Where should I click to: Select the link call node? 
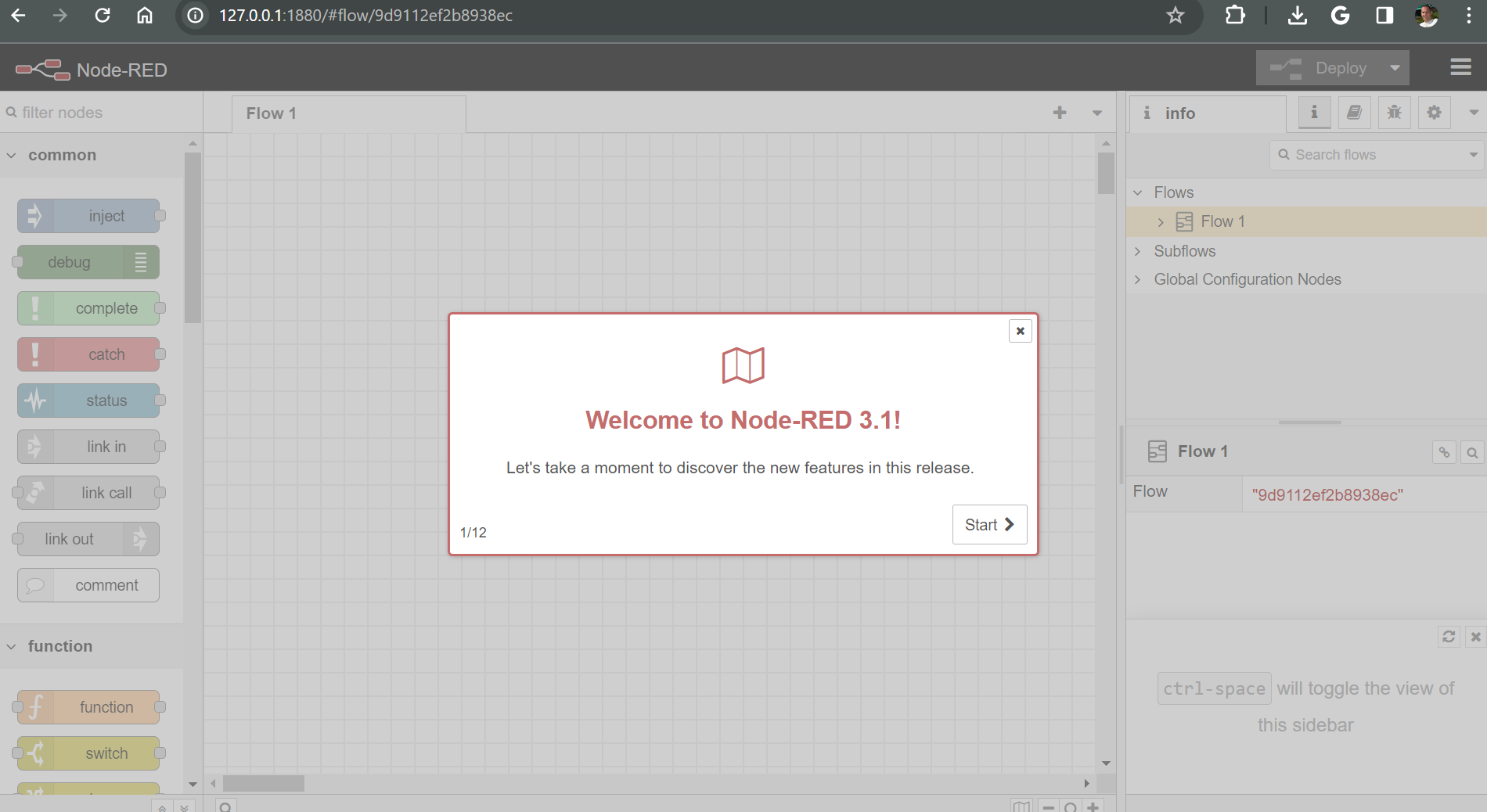point(88,493)
